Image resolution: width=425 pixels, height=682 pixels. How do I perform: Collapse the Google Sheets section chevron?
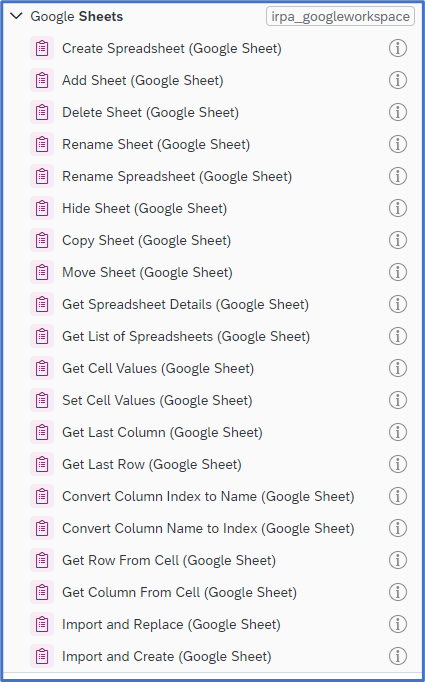point(16,17)
